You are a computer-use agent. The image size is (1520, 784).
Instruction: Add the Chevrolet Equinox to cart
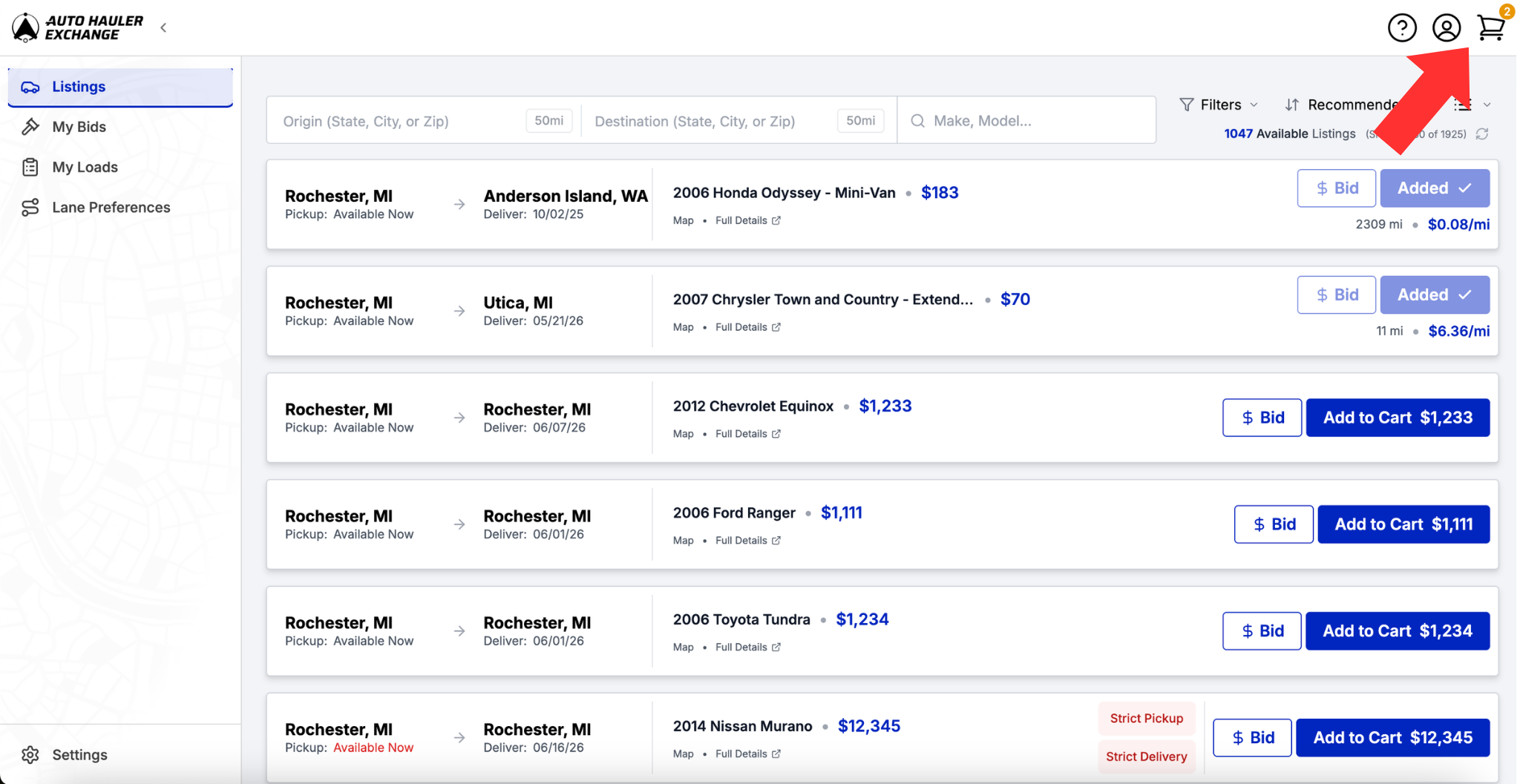tap(1398, 418)
